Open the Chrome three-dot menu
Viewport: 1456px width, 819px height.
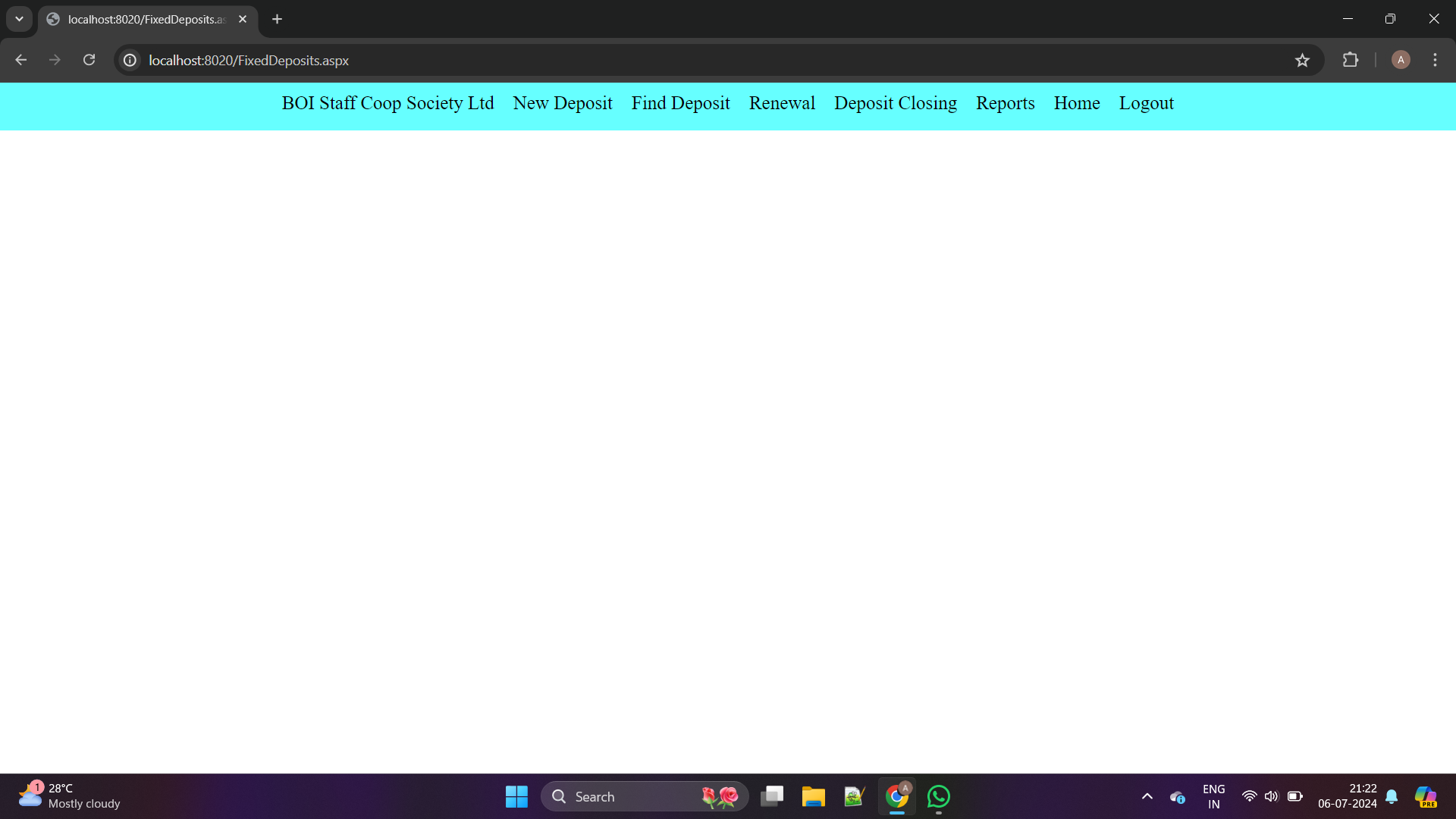[x=1435, y=60]
